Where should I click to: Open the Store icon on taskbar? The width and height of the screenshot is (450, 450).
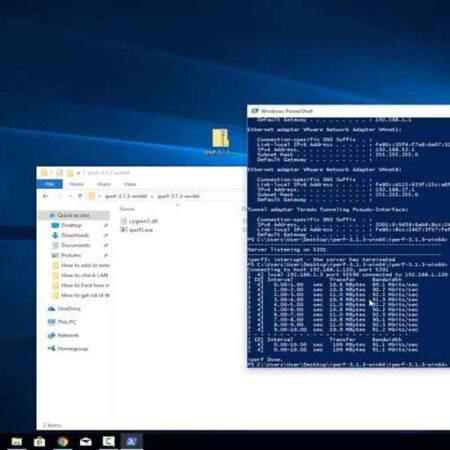39,442
